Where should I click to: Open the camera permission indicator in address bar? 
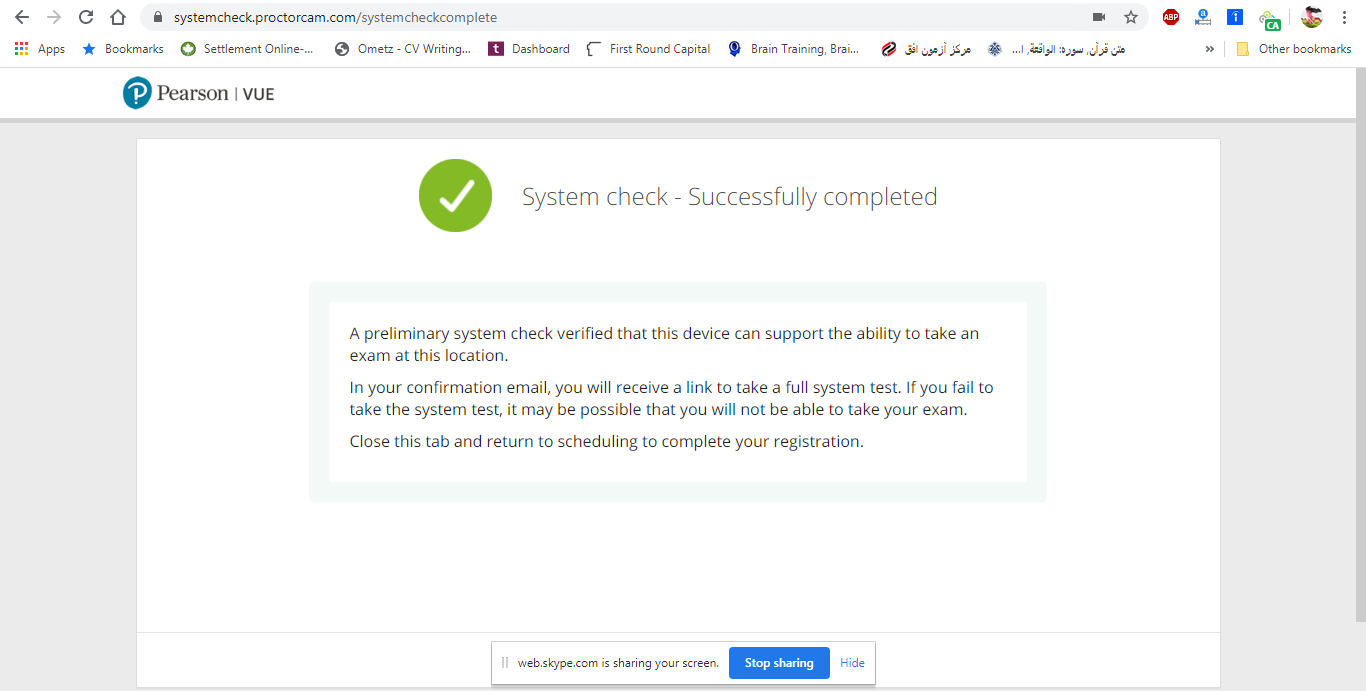pyautogui.click(x=1099, y=17)
